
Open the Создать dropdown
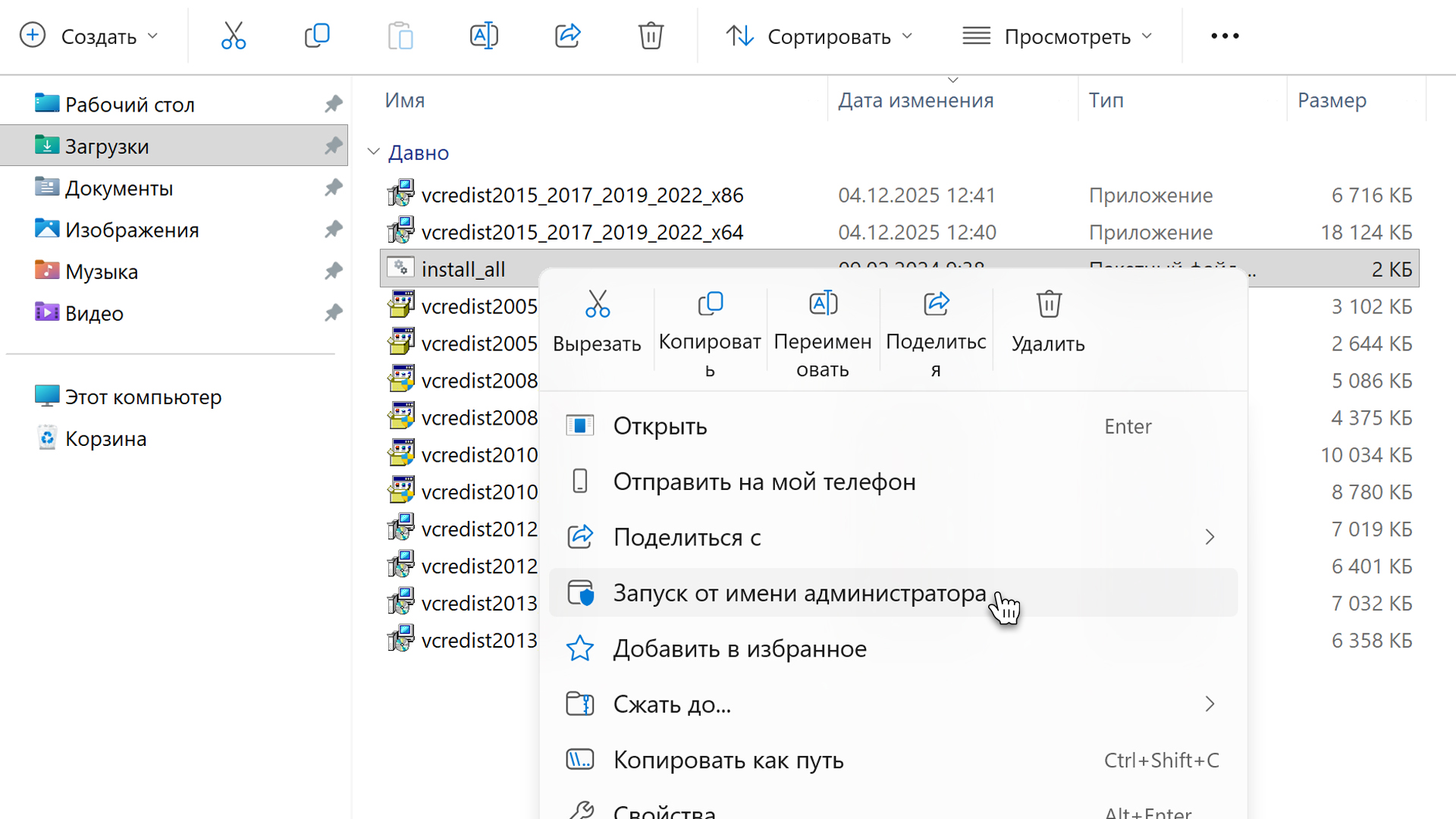click(x=89, y=36)
